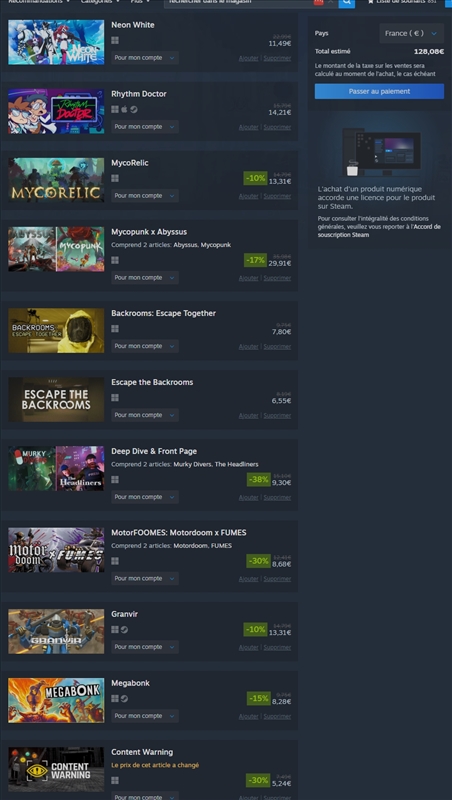452x800 pixels.
Task: Click the Windows platform icon under Neon White
Action: (115, 40)
